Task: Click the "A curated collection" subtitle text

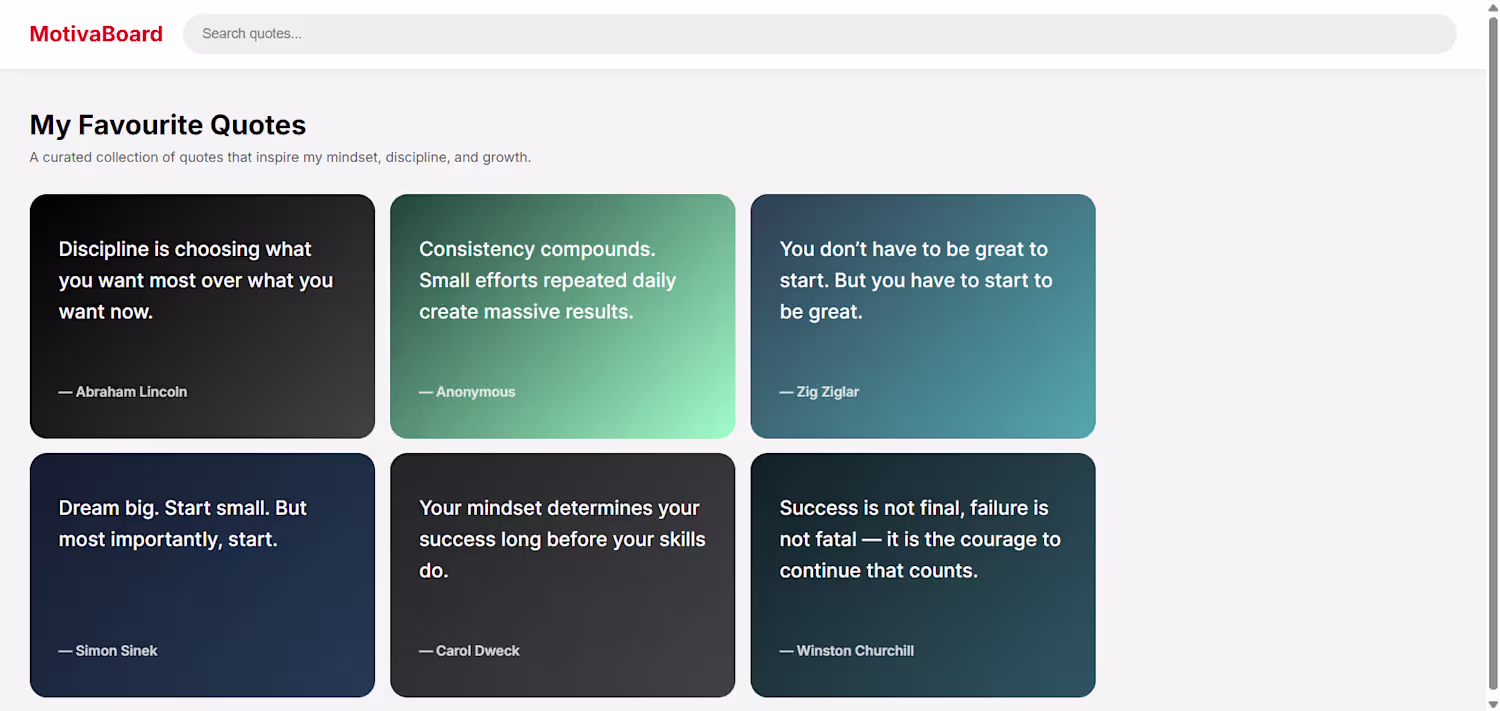Action: coord(280,157)
